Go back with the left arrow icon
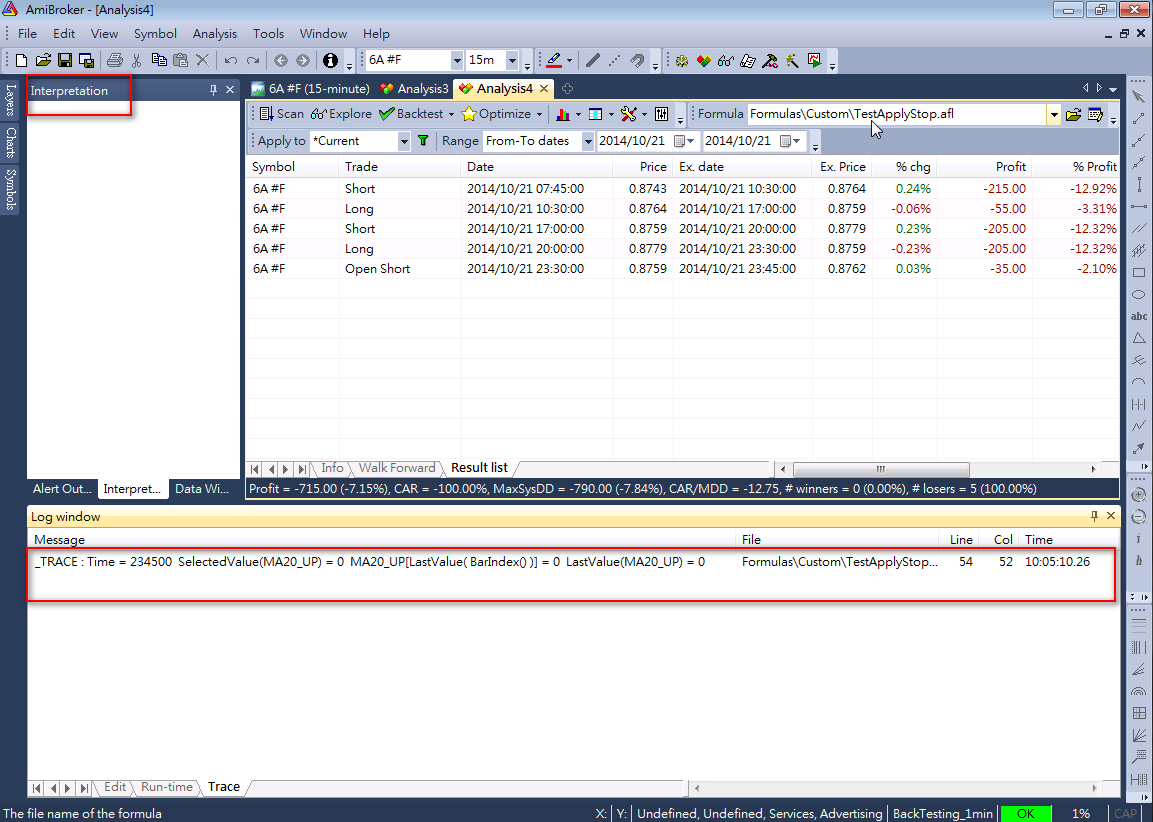The height and width of the screenshot is (822, 1153). click(x=281, y=60)
